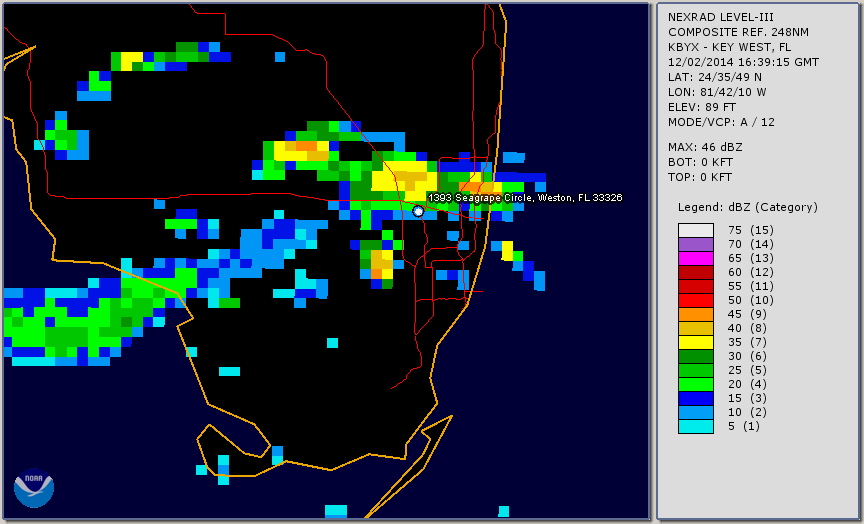Select the 20 dBZ bright green swatch
The width and height of the screenshot is (864, 524).
pyautogui.click(x=696, y=384)
